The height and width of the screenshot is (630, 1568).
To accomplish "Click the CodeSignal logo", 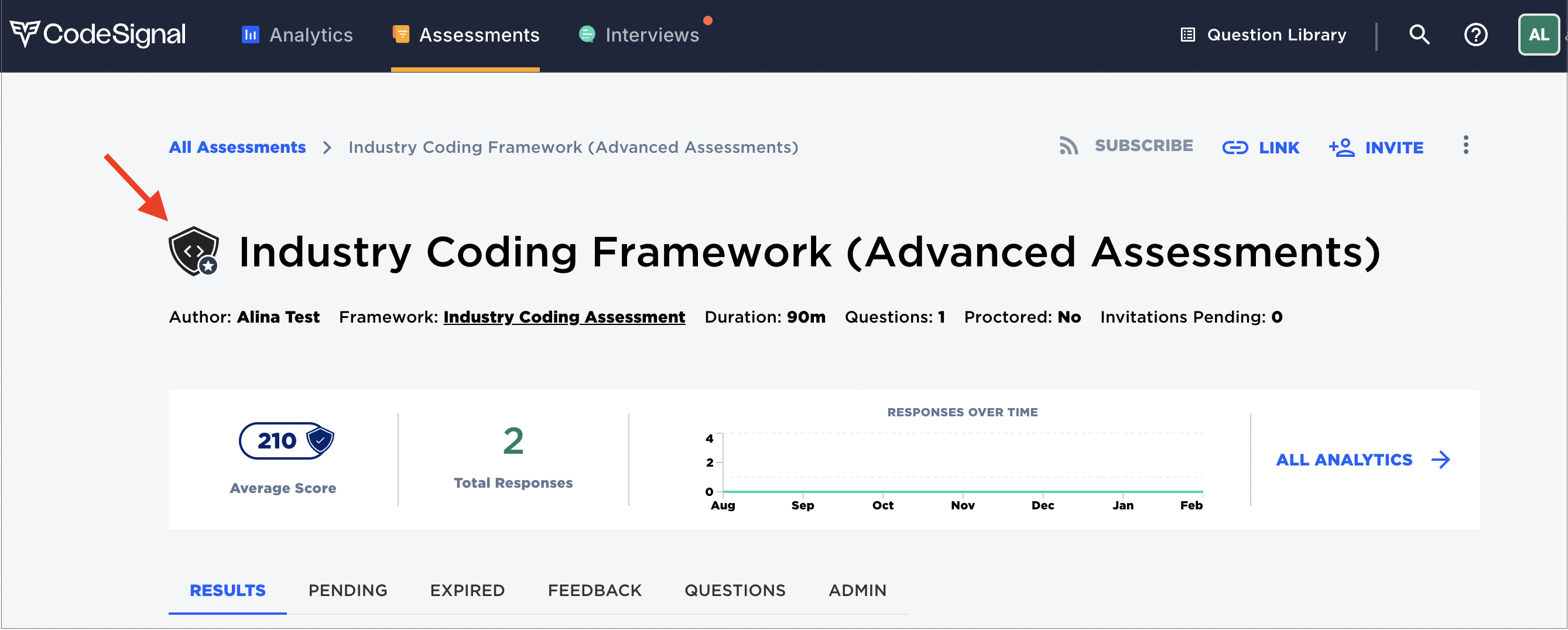I will pos(97,34).
